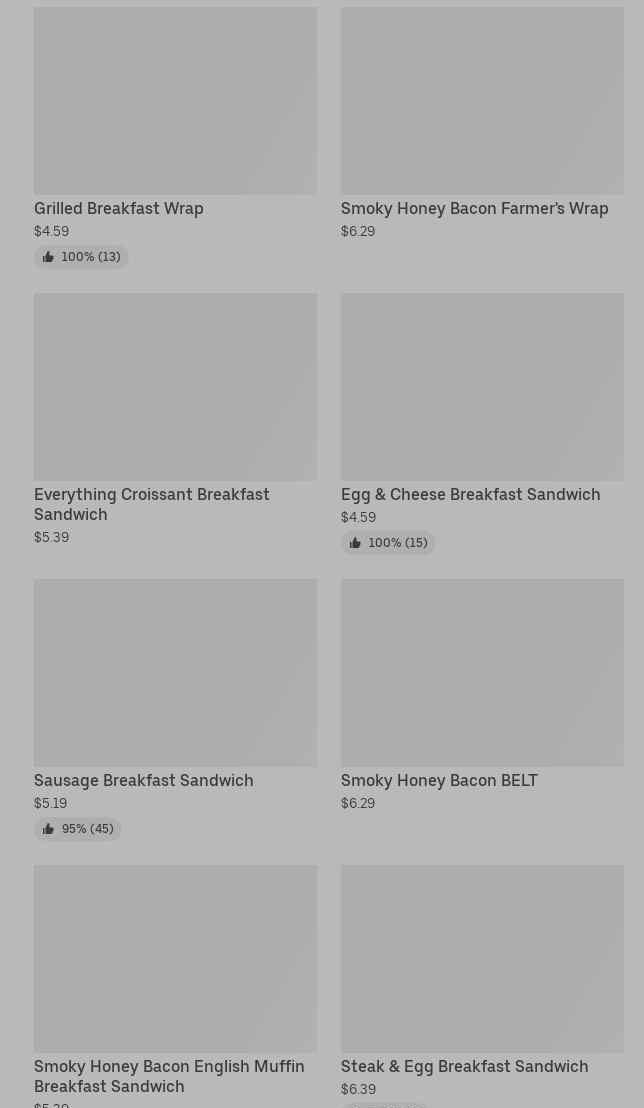Open Smoky Honey Bacon BELT image
The image size is (644, 1108).
[482, 673]
